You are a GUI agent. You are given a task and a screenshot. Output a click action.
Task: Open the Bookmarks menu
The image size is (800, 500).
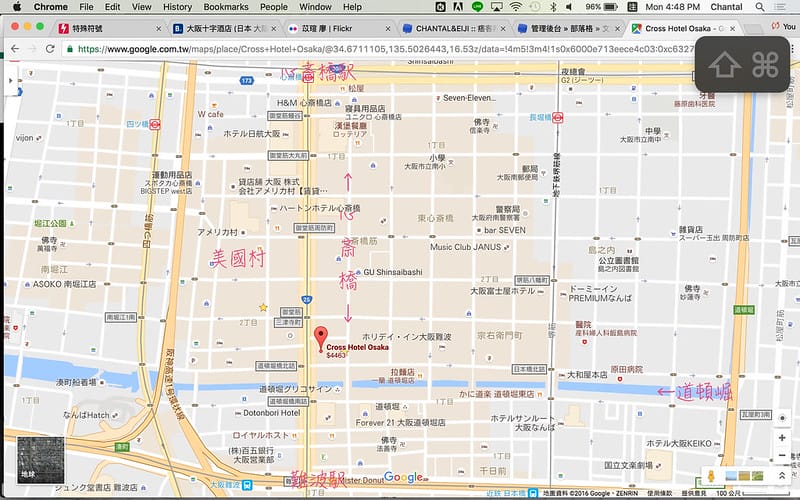(226, 7)
